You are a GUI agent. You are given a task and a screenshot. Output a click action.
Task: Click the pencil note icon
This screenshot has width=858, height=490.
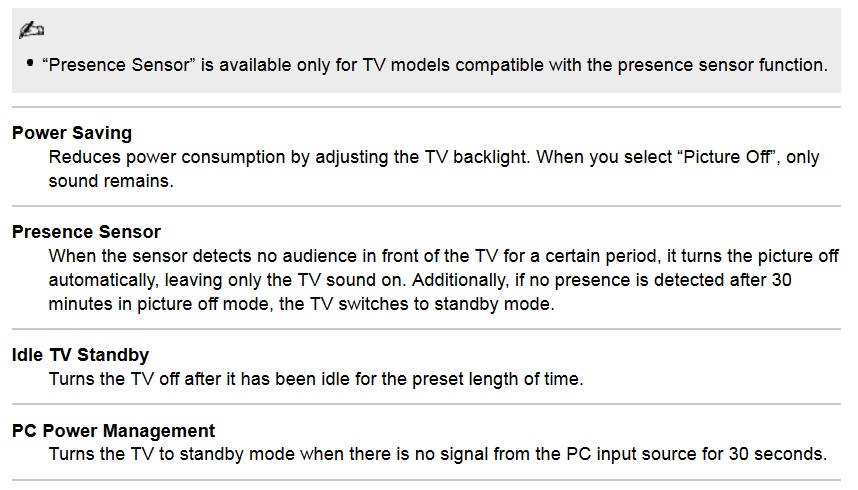coord(31,32)
